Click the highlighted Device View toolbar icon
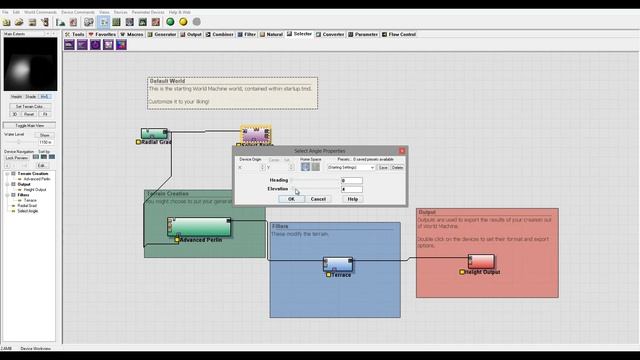Screen dimensions: 640x360 click(x=104, y=22)
